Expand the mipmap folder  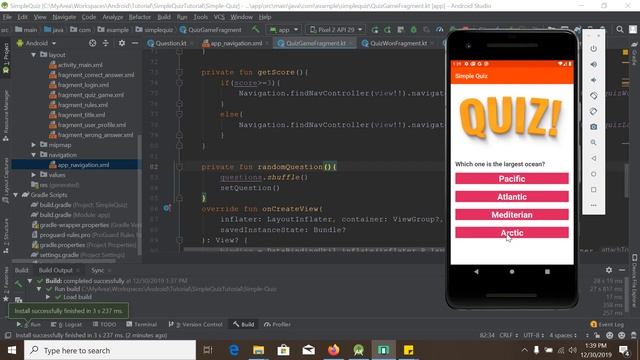click(34, 145)
